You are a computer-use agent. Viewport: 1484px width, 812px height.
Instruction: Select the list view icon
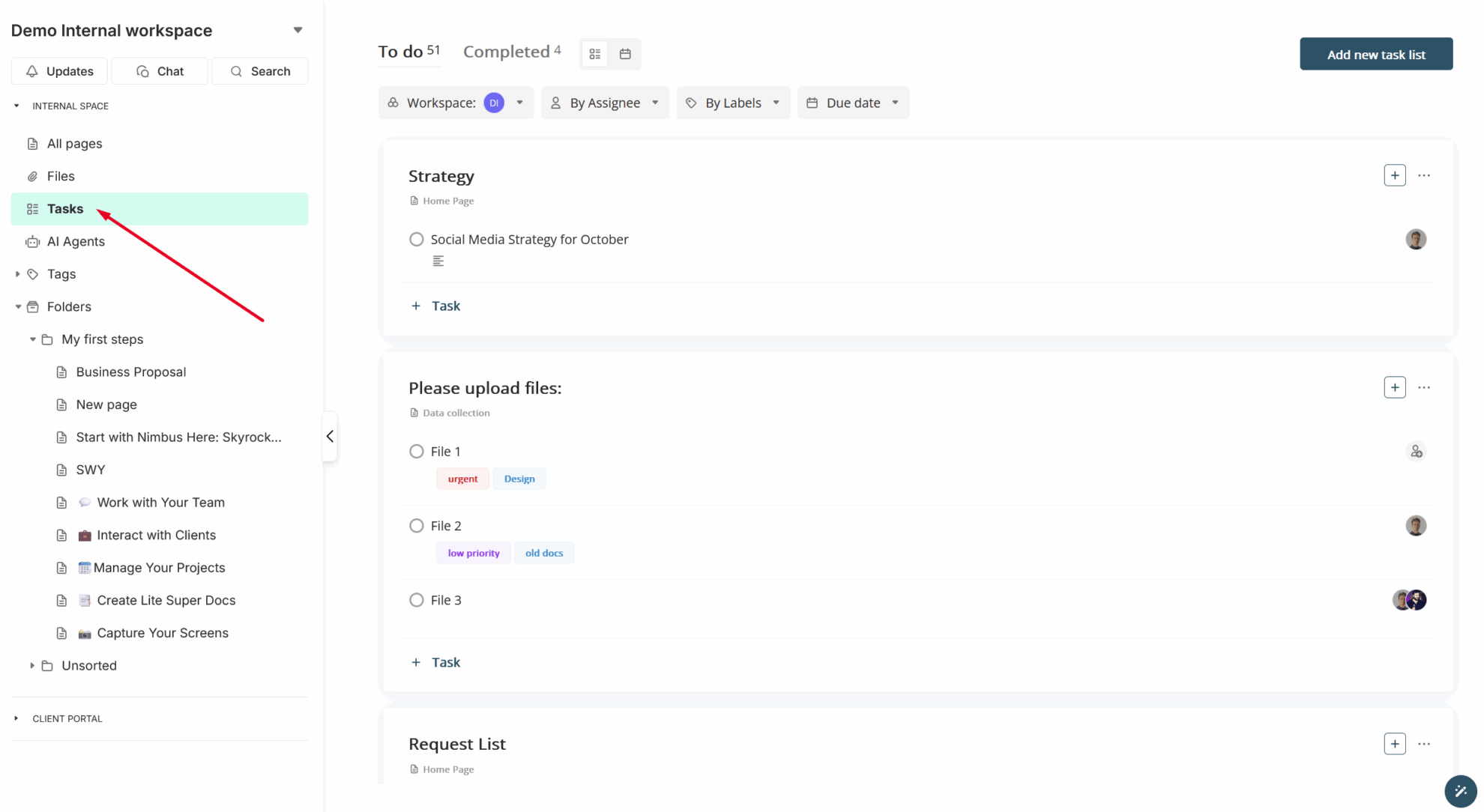(x=595, y=53)
